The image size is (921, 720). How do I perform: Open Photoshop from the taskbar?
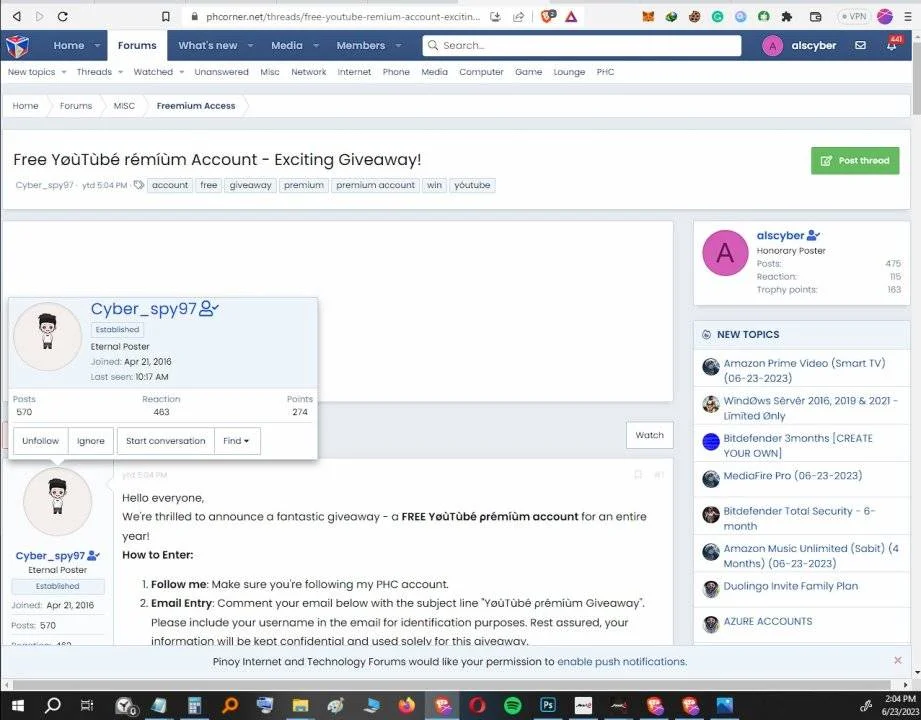coord(547,705)
